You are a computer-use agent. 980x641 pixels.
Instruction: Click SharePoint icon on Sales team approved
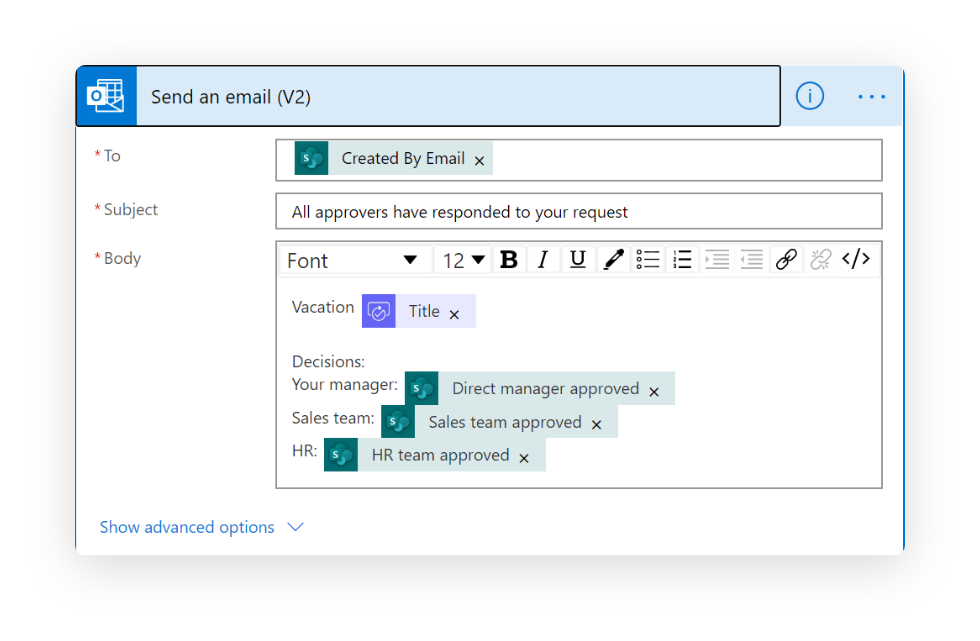click(398, 422)
